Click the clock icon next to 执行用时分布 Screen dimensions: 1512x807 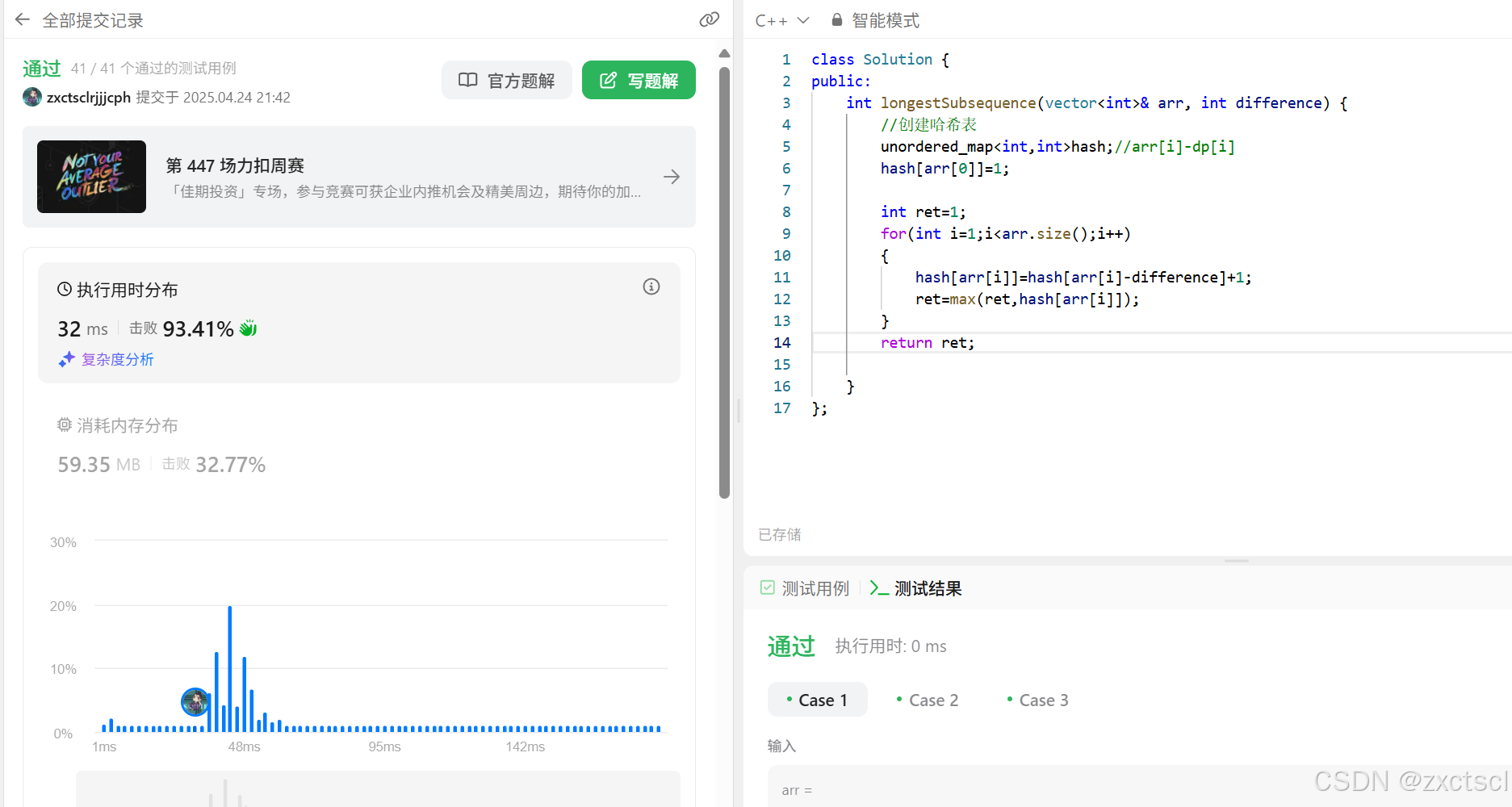[x=65, y=289]
